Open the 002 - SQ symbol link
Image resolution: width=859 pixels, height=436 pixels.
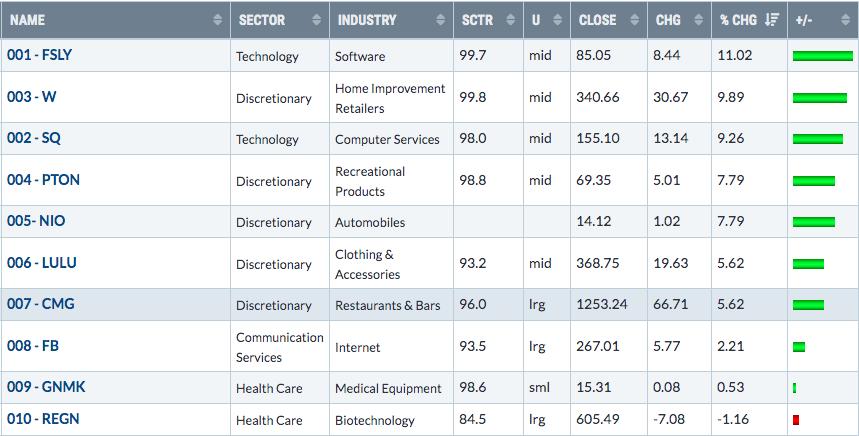(34, 138)
